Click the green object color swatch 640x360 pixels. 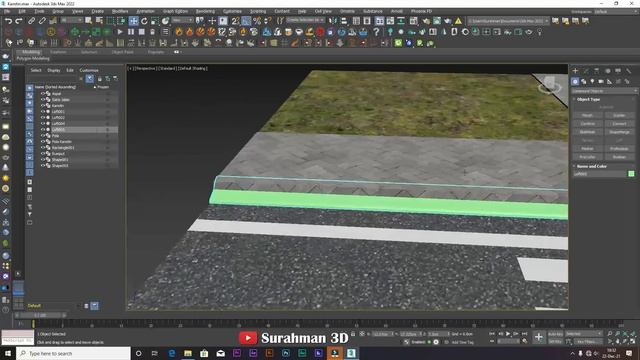click(631, 174)
